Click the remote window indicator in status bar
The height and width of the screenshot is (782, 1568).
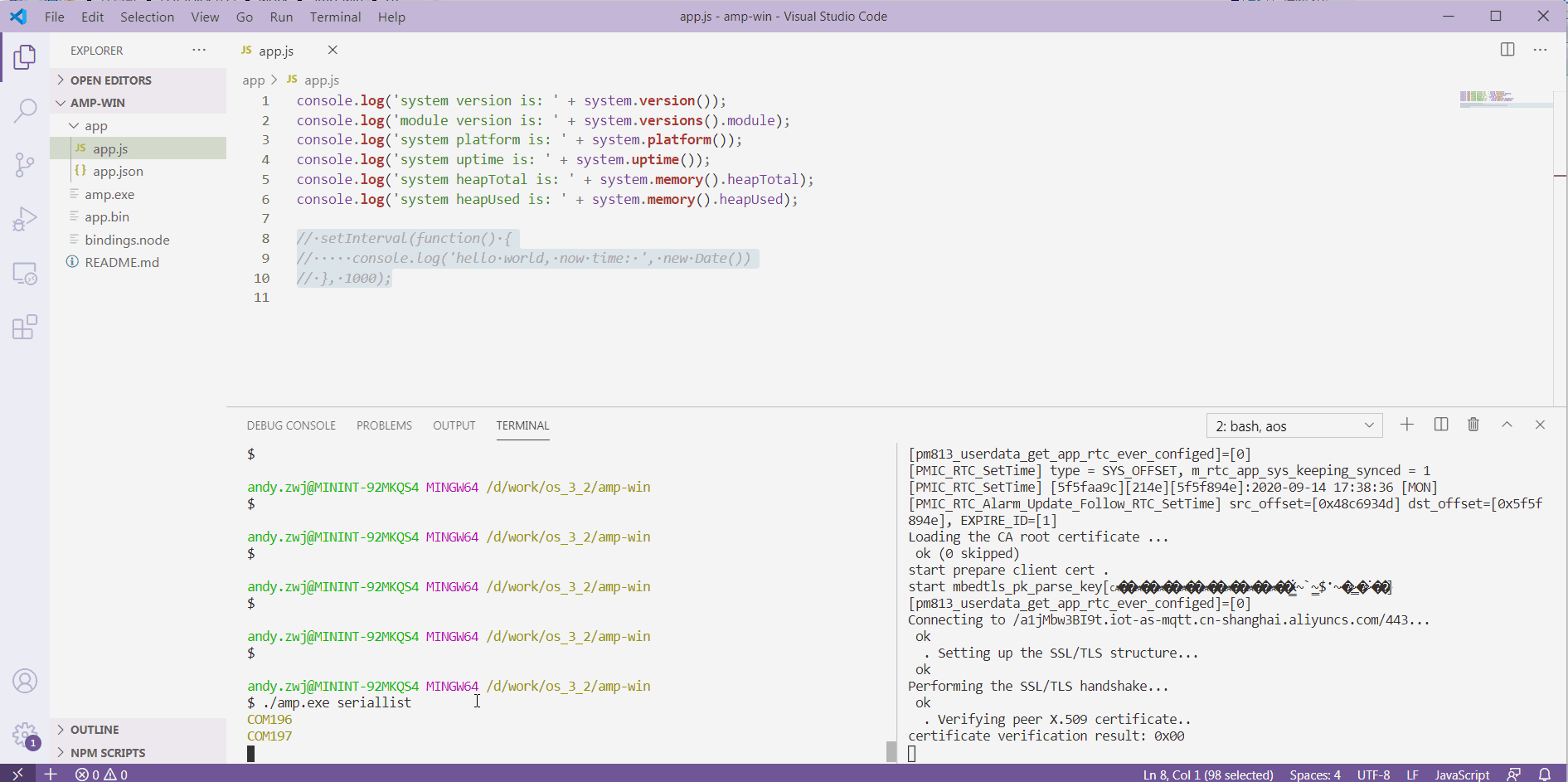tap(17, 774)
